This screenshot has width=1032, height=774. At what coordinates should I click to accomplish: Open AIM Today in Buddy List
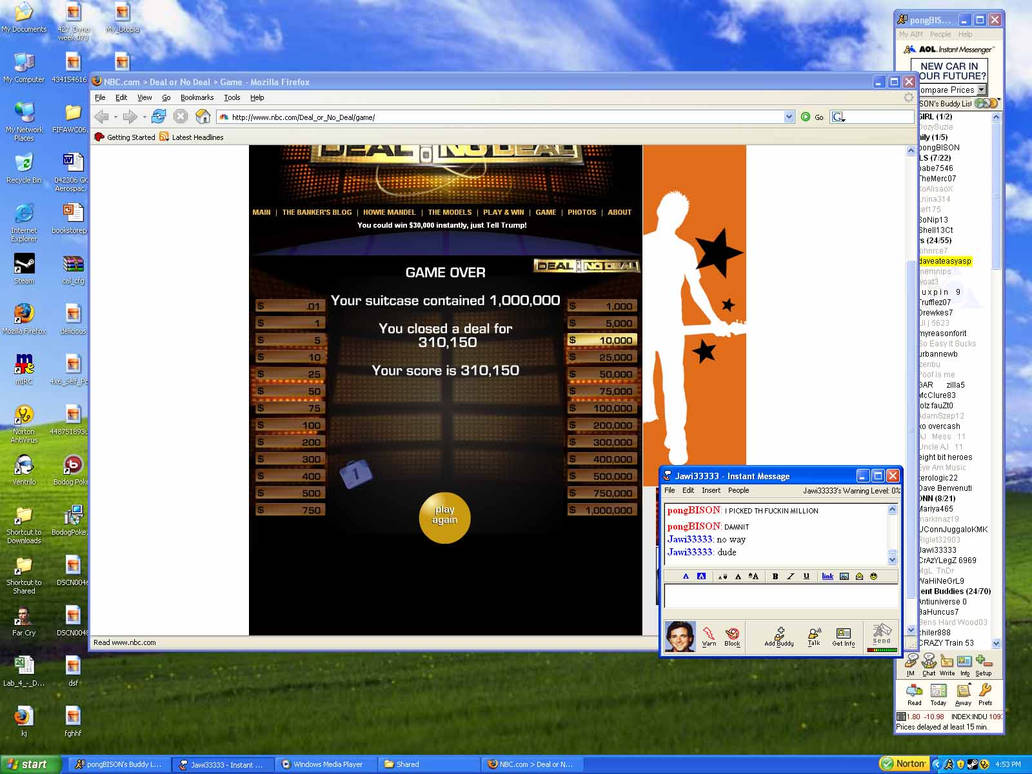[939, 694]
